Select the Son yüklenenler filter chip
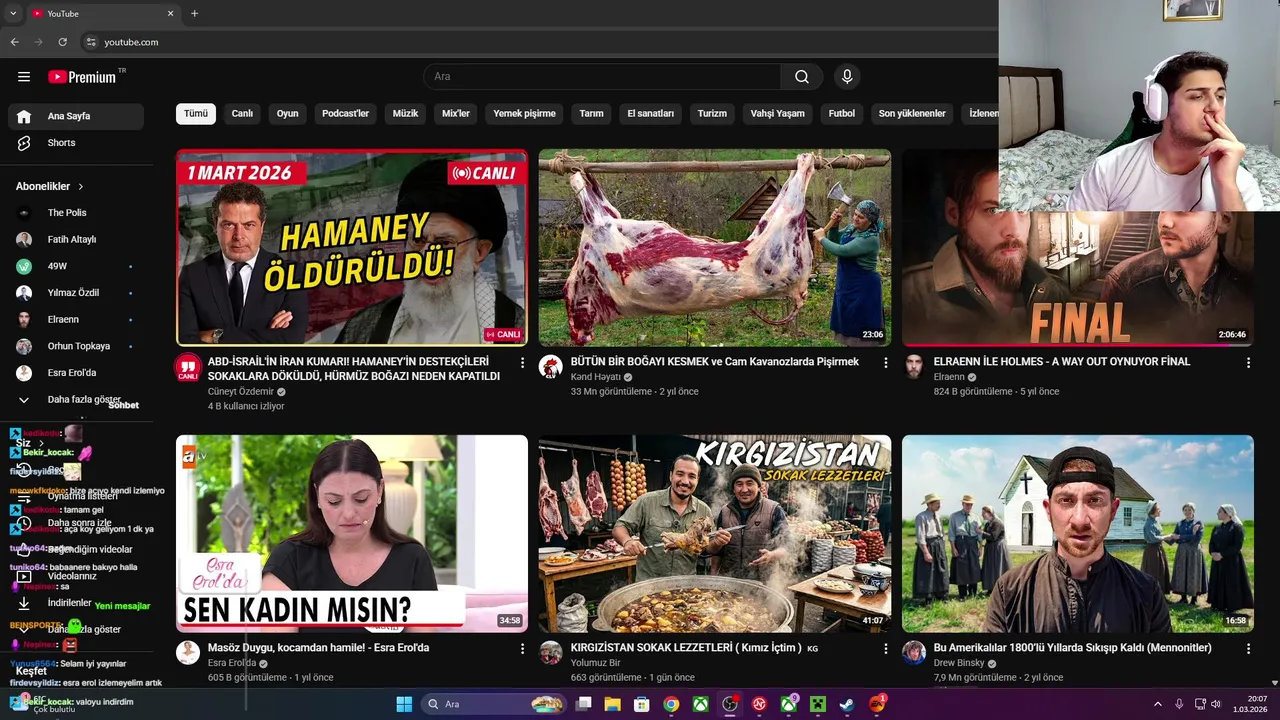1280x720 pixels. 912,114
